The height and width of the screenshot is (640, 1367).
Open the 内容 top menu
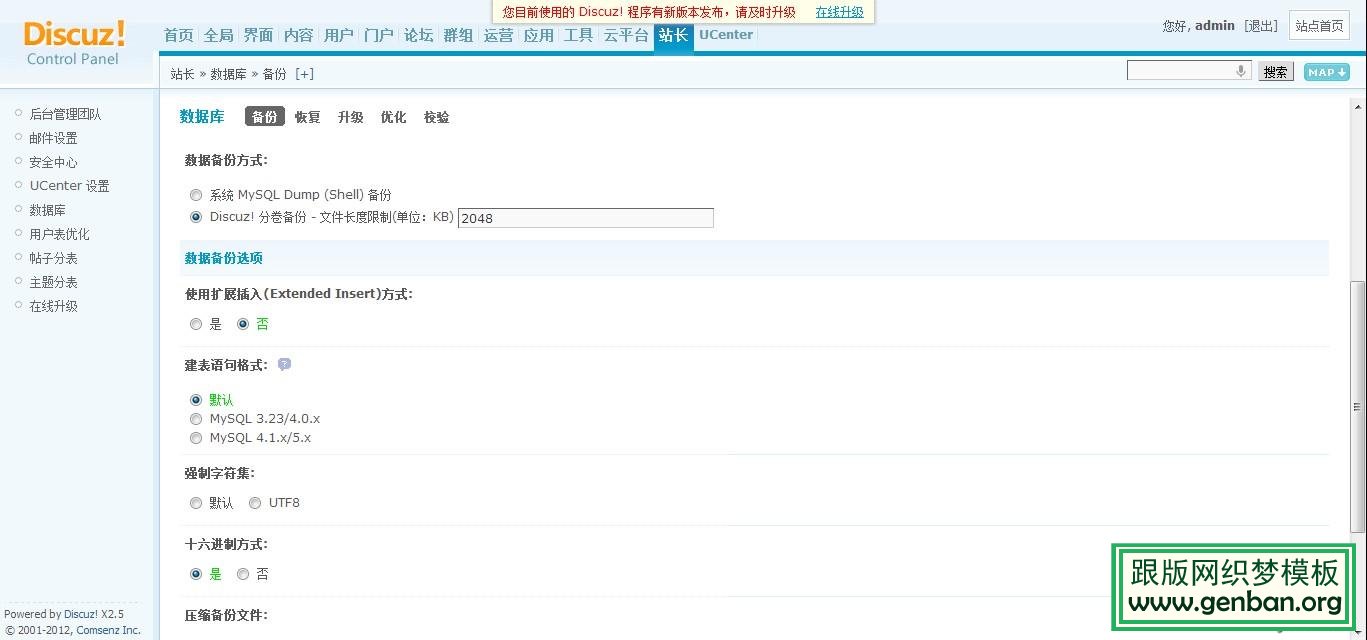pyautogui.click(x=299, y=35)
